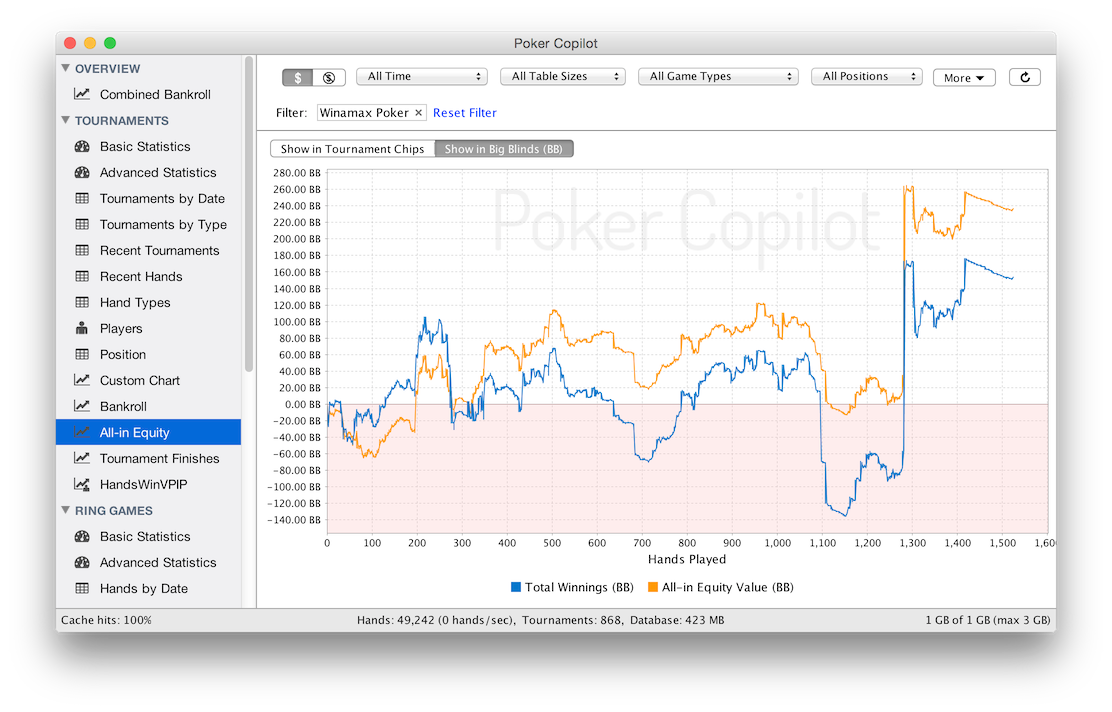Image resolution: width=1112 pixels, height=712 pixels.
Task: Collapse the OVERVIEW section
Action: 66,68
